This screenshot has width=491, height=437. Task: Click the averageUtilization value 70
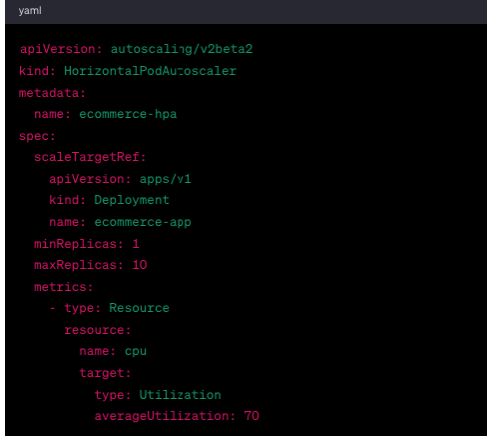[252, 416]
